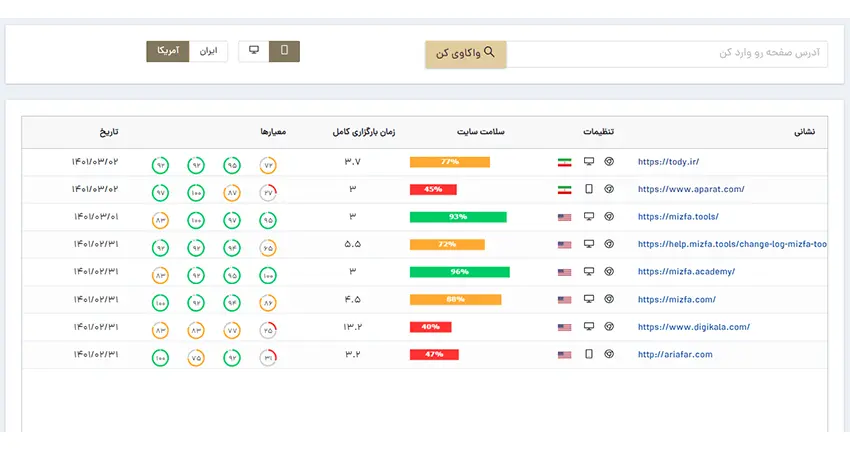Click Chrome icon in digikala.com row

click(609, 327)
